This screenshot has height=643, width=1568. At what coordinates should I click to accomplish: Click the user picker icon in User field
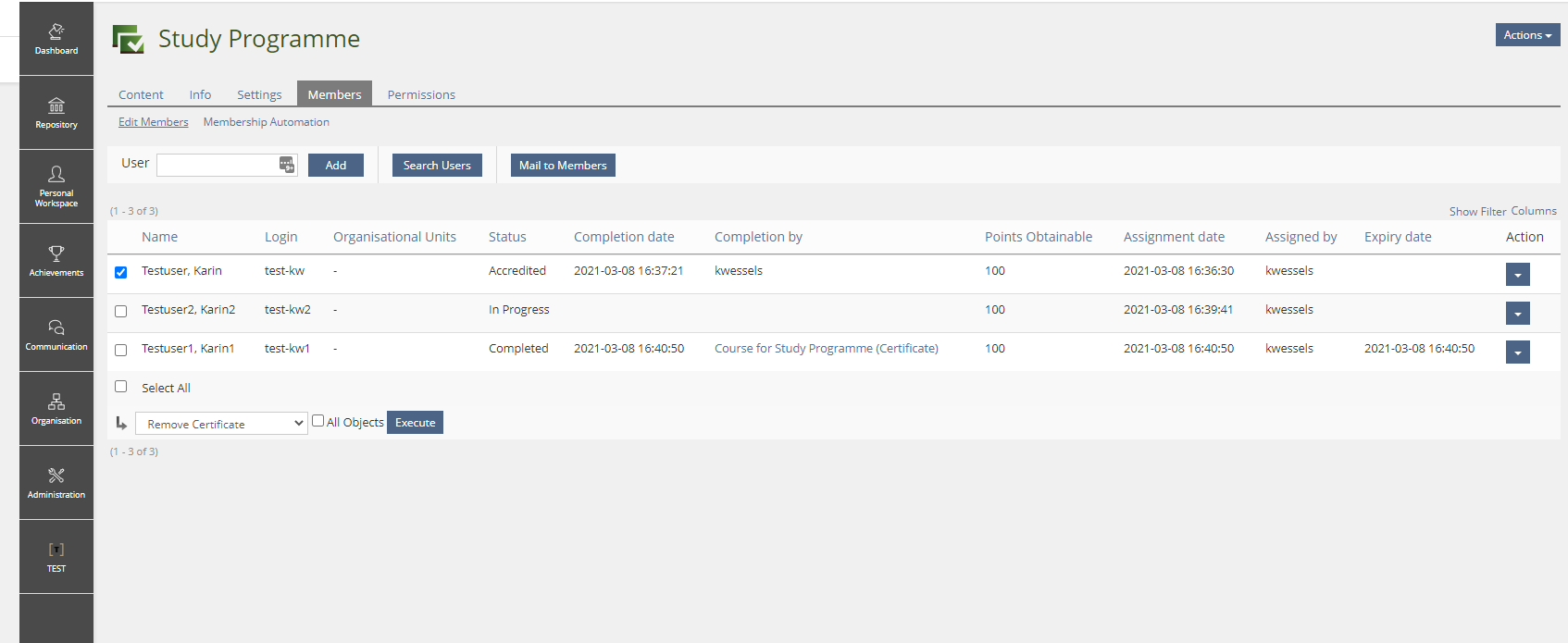287,165
